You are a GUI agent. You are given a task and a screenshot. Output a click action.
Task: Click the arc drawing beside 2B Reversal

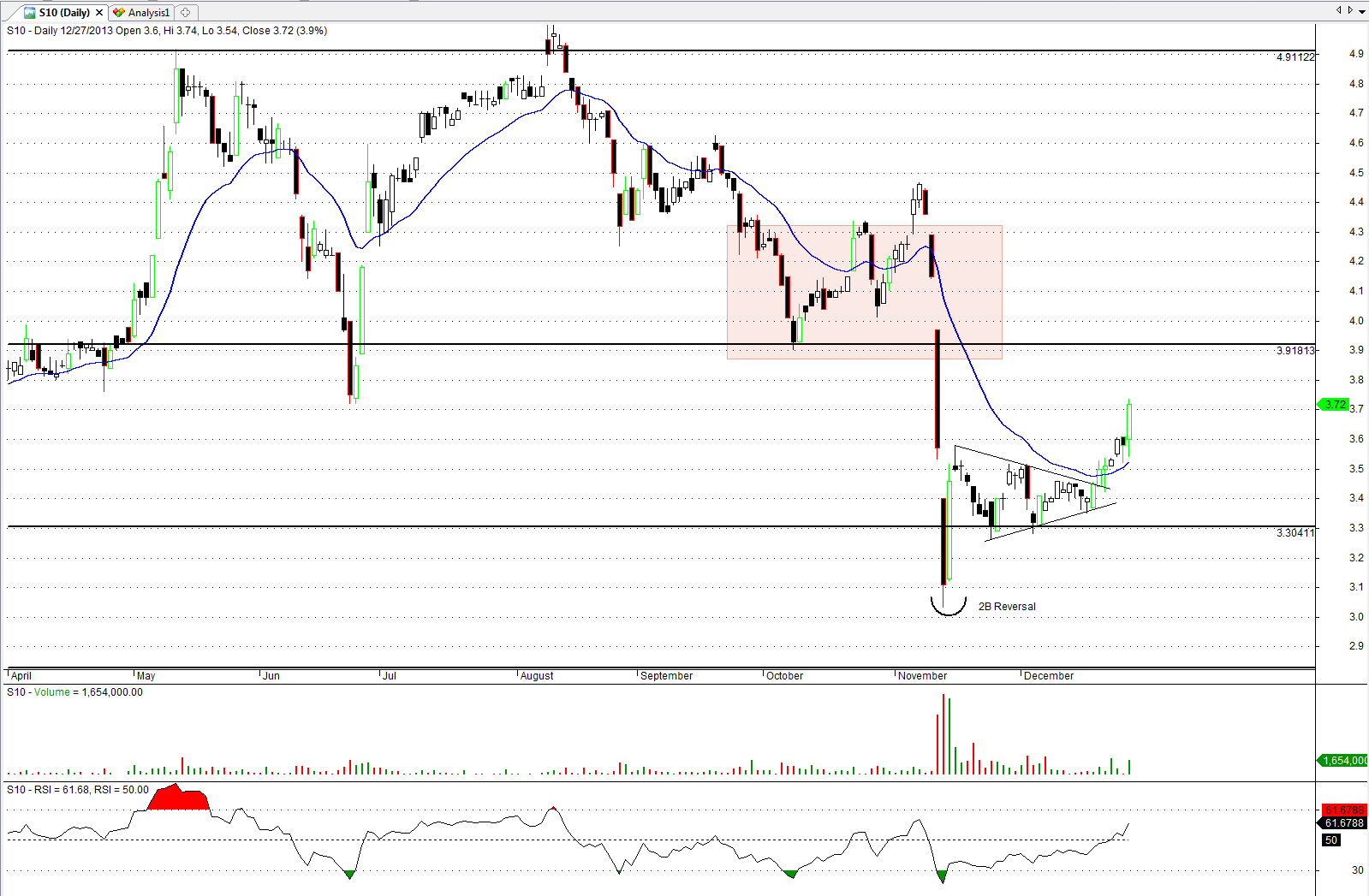[948, 610]
